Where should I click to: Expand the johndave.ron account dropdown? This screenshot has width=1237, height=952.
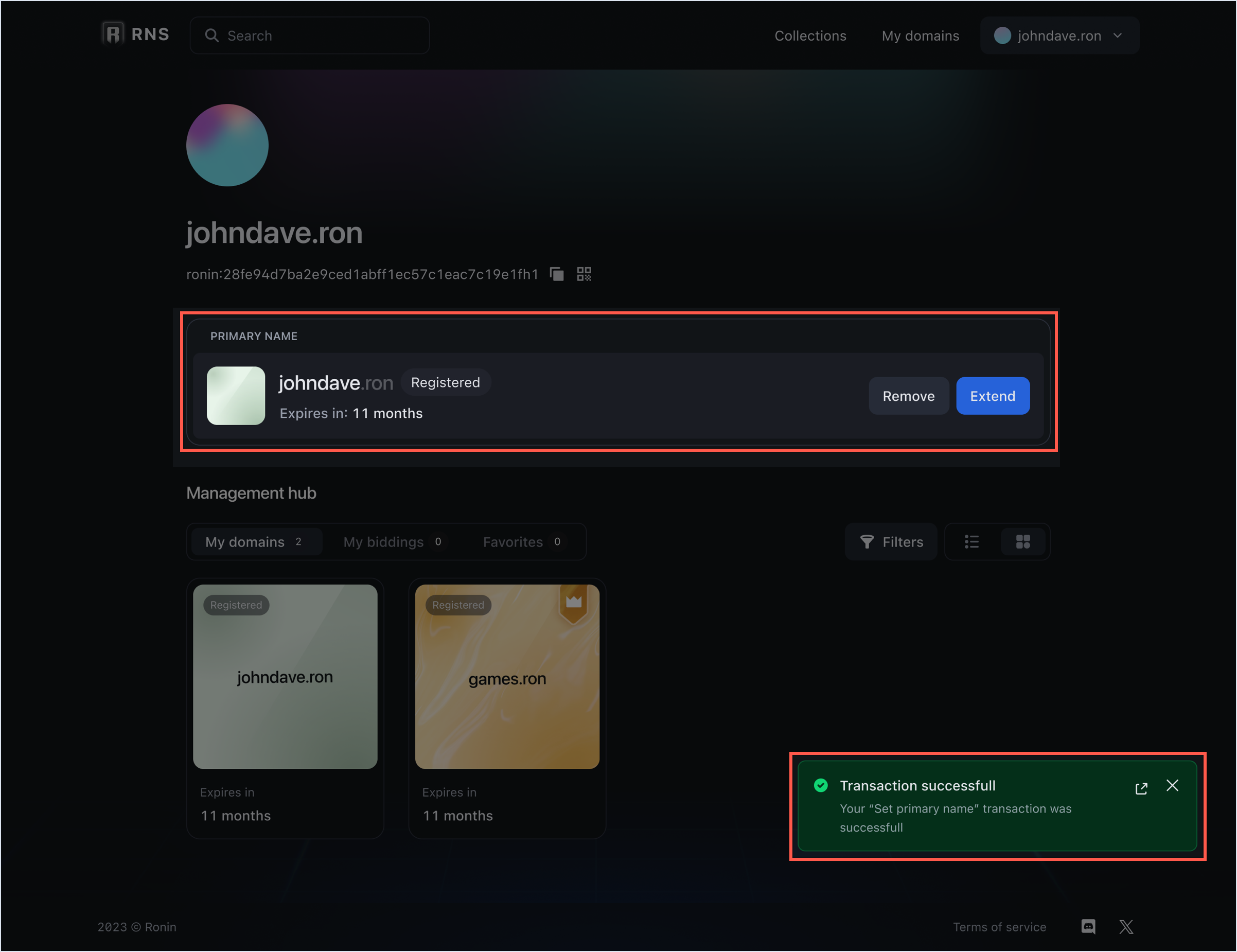coord(1059,36)
